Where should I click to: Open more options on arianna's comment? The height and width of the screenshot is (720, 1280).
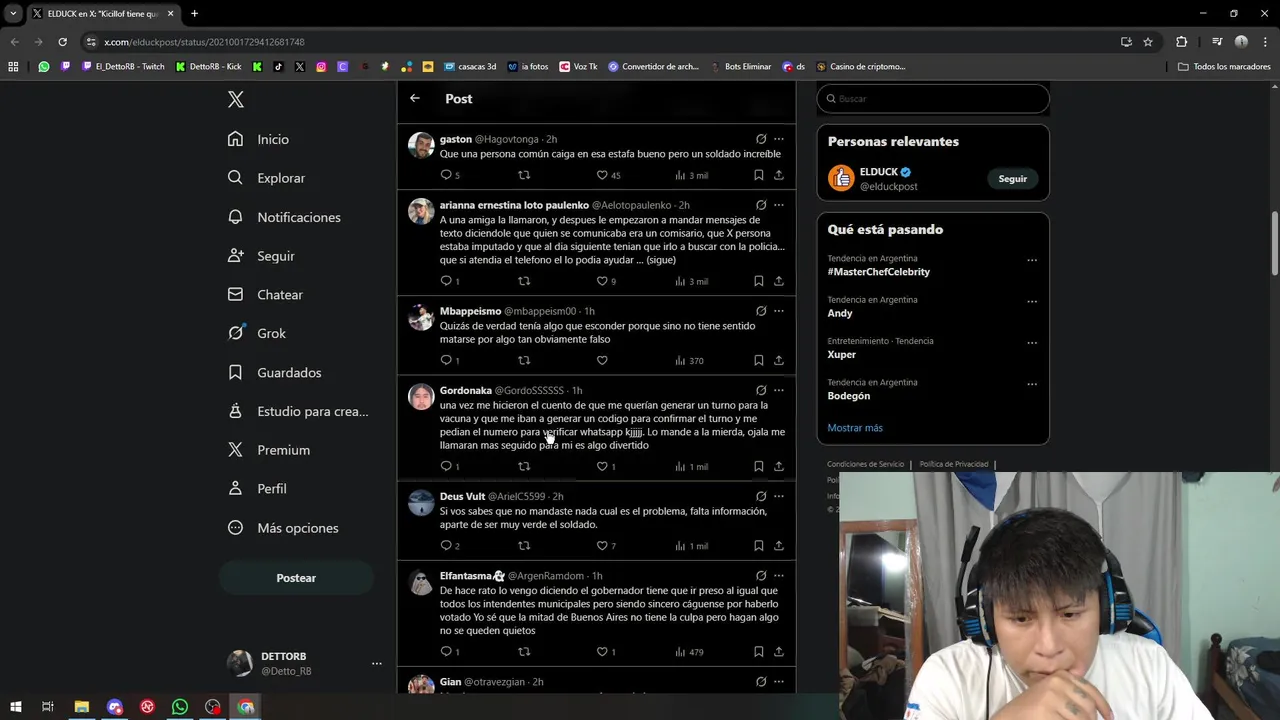(779, 205)
